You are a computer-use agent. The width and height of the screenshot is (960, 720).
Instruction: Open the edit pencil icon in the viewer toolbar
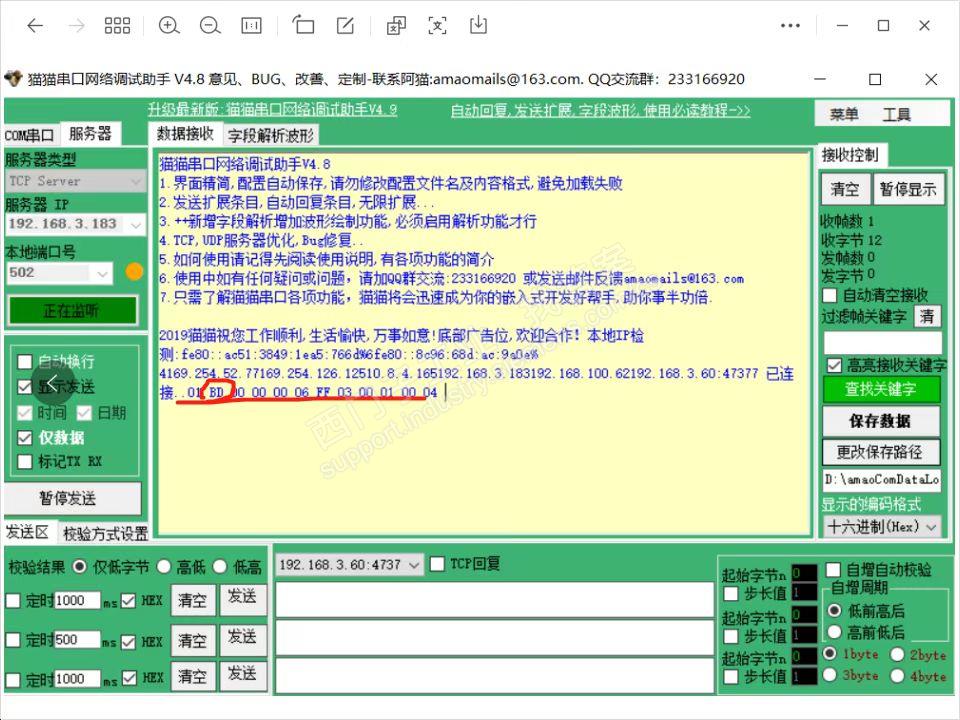point(345,26)
